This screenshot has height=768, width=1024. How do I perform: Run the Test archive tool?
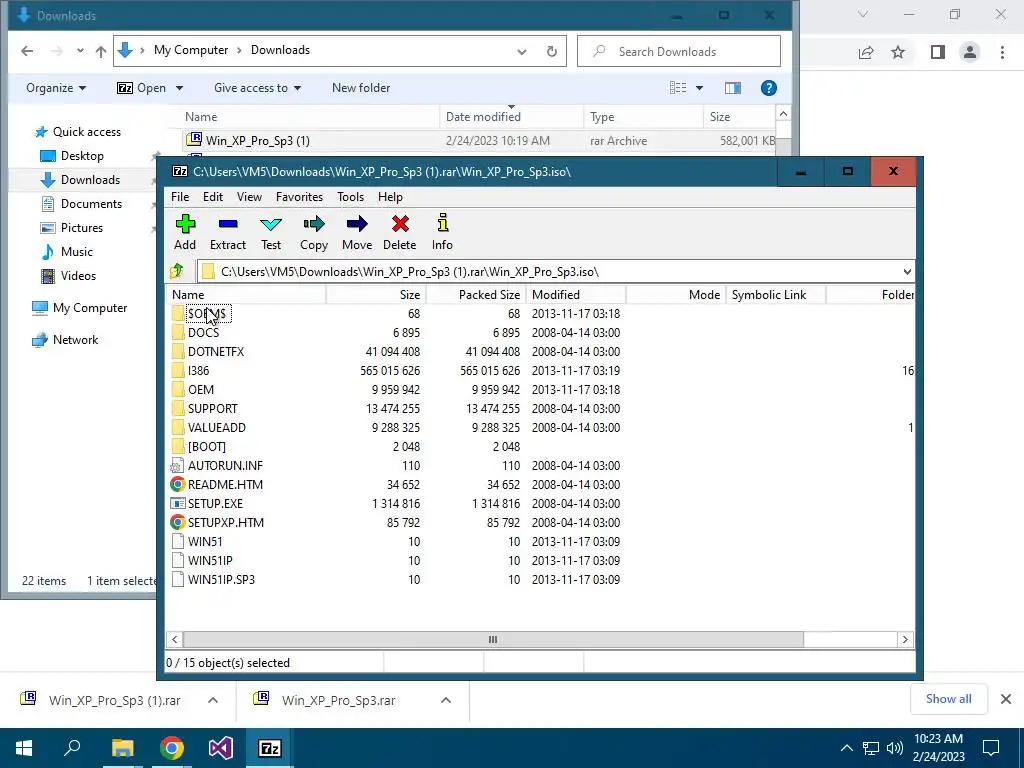pos(271,225)
